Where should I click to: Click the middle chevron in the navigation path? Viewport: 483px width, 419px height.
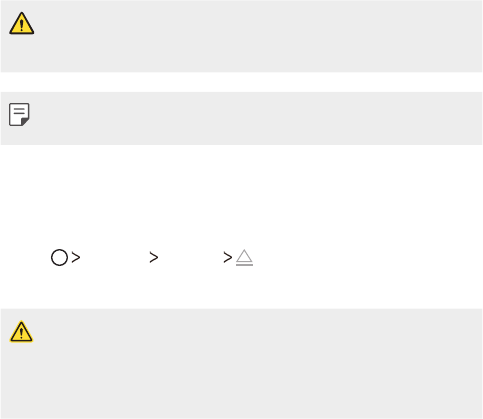coord(154,257)
